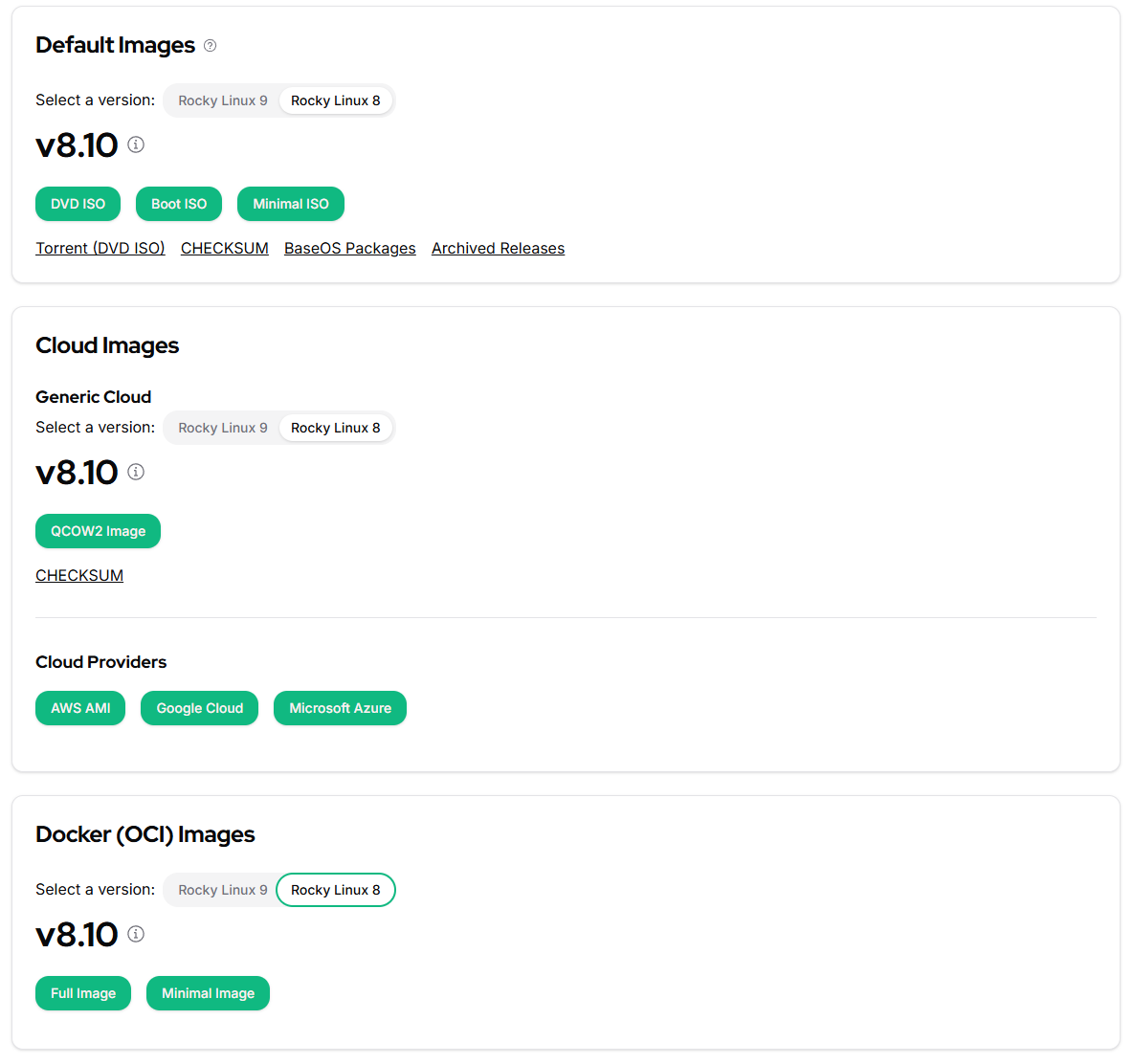Click the Microsoft Azure button
Image resolution: width=1133 pixels, height=1064 pixels.
coord(341,708)
